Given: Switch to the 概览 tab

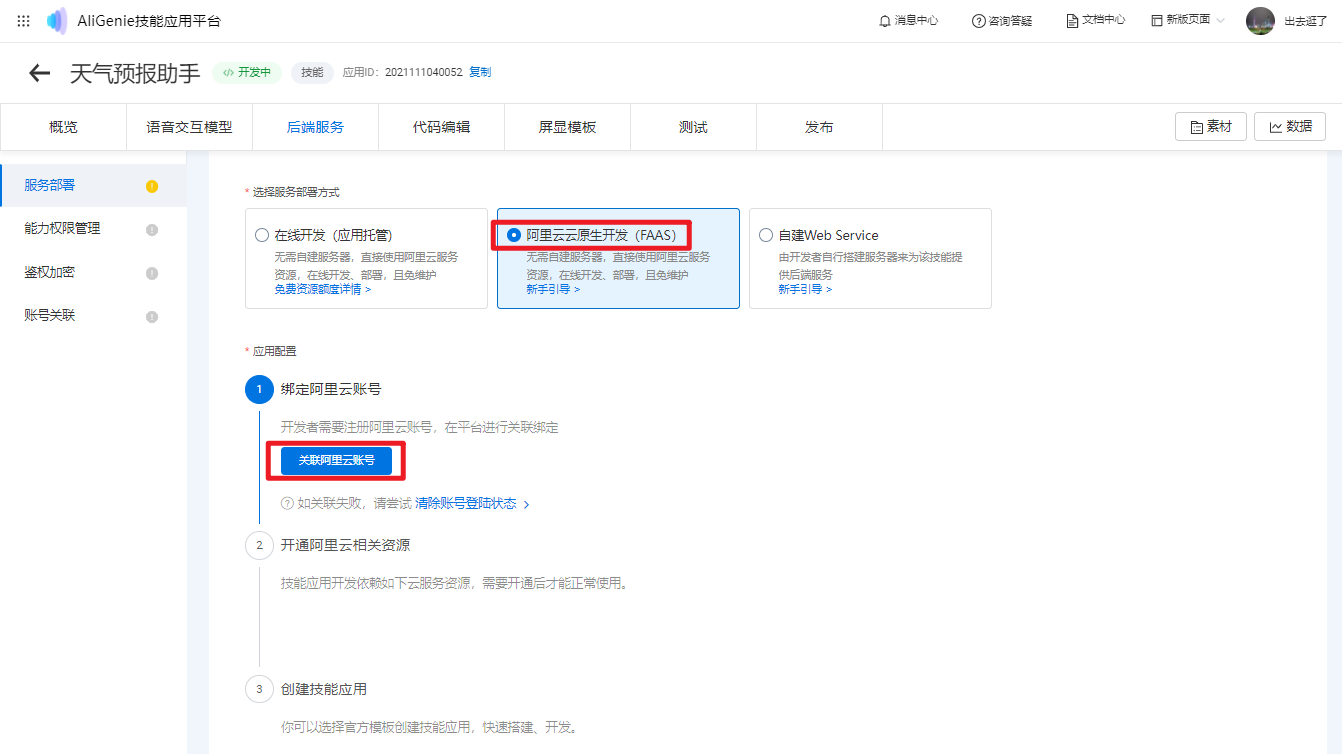Looking at the screenshot, I should point(63,127).
